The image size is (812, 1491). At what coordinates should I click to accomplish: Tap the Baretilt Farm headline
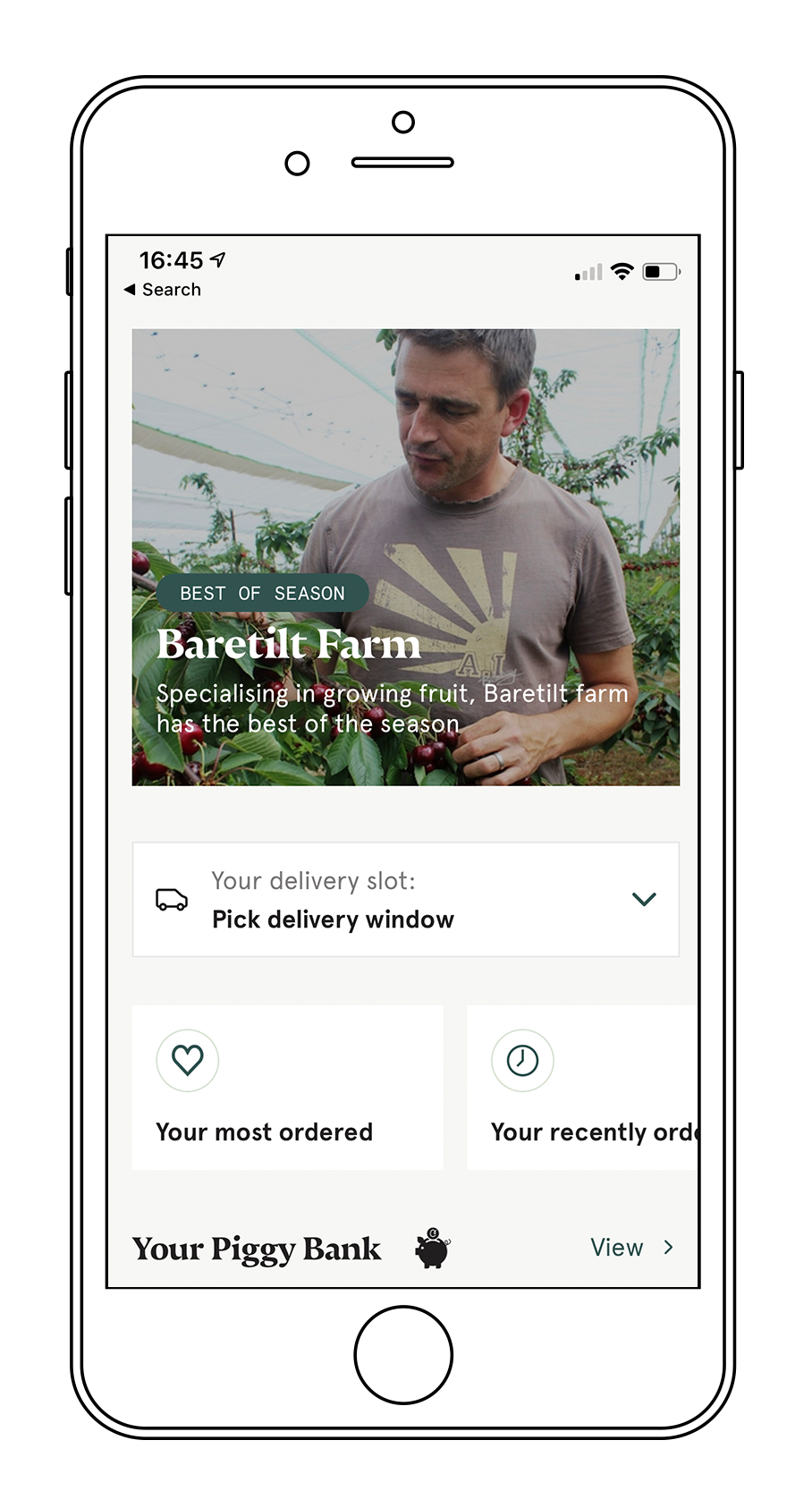[289, 644]
